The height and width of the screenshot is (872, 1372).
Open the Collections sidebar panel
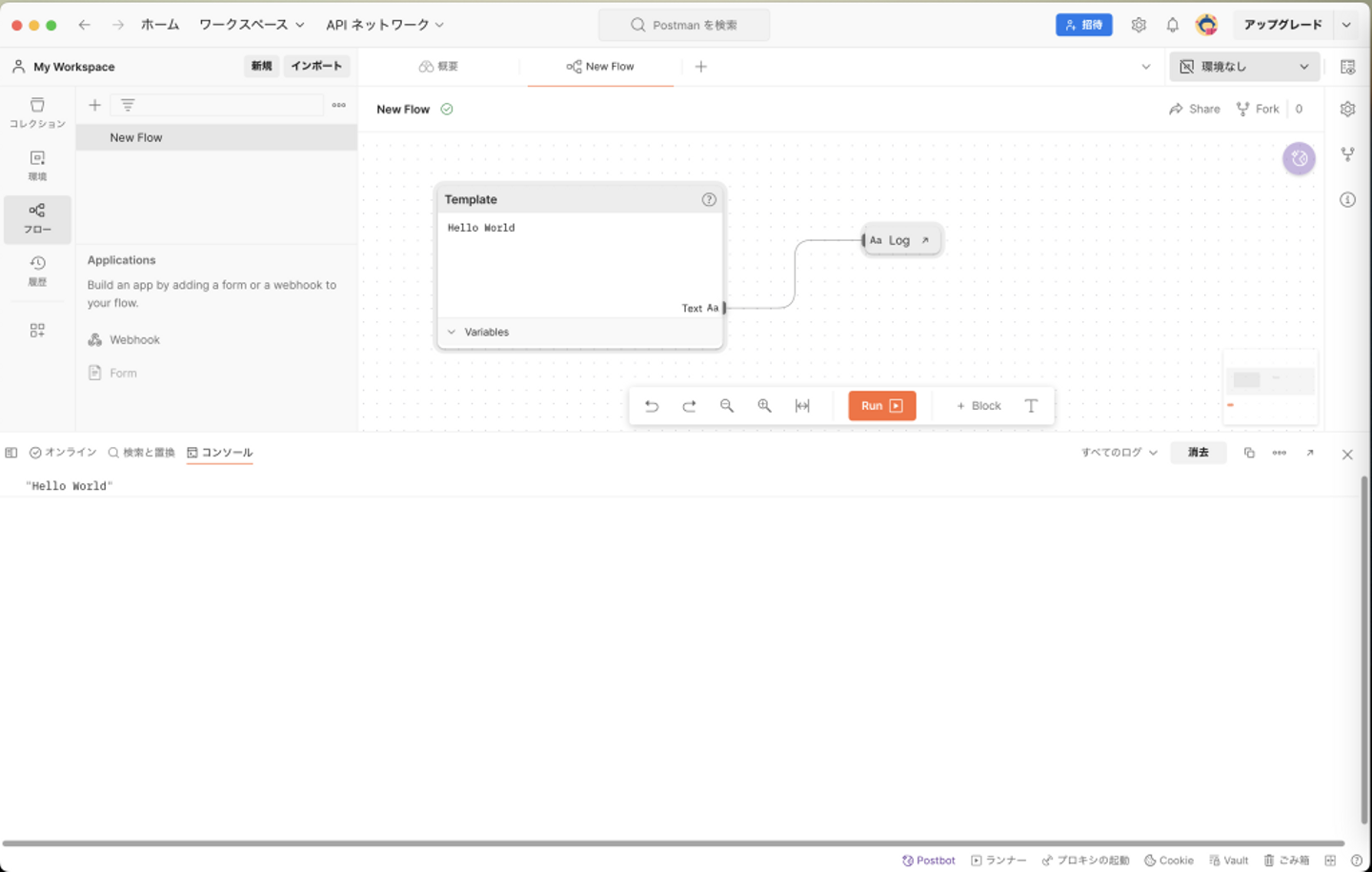37,112
